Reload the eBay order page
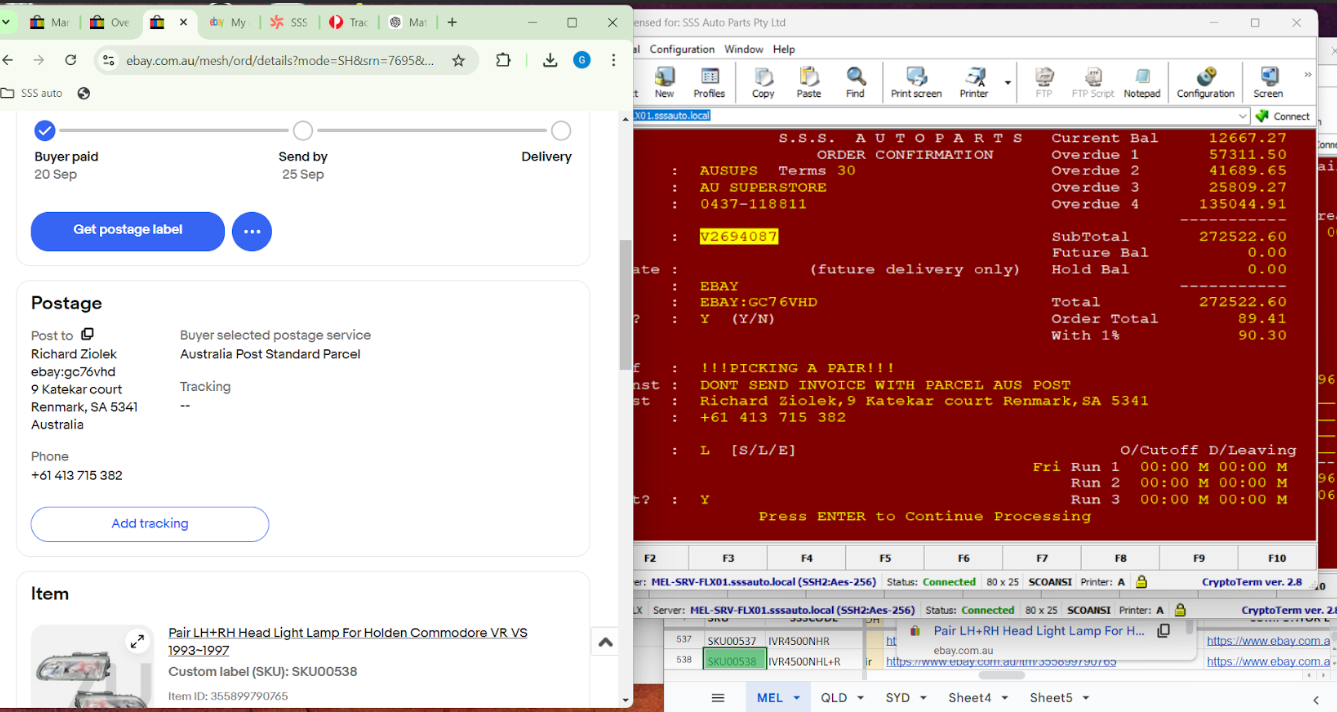1337x712 pixels. (70, 60)
